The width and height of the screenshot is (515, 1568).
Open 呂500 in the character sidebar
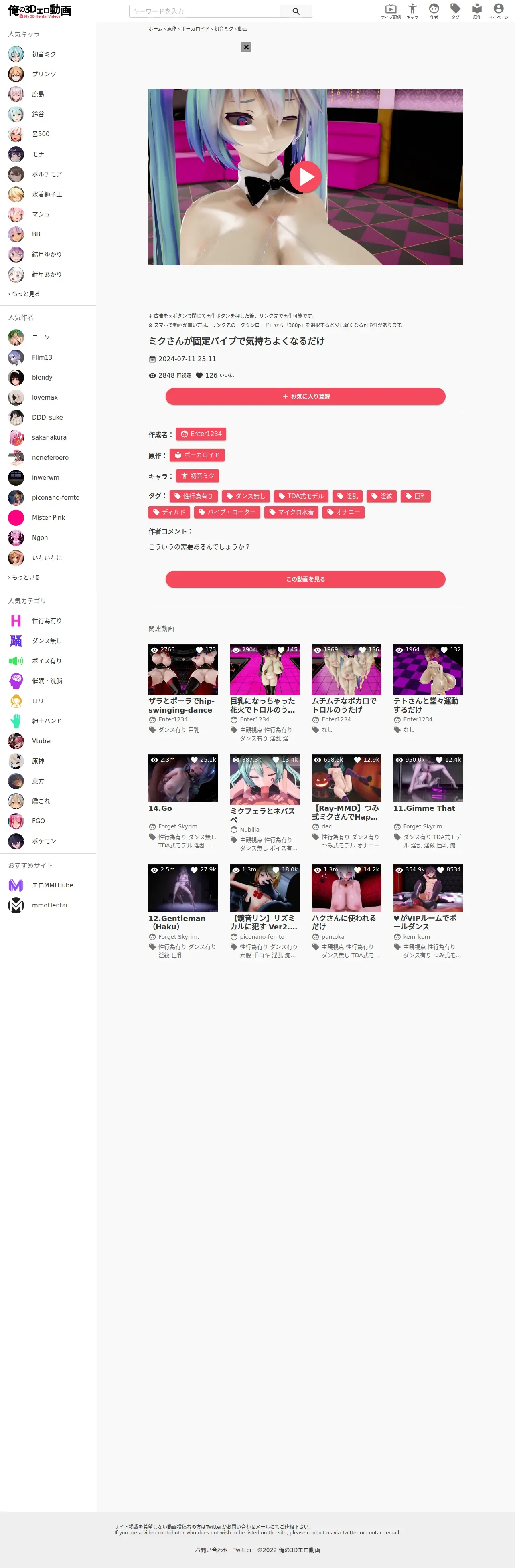click(41, 135)
